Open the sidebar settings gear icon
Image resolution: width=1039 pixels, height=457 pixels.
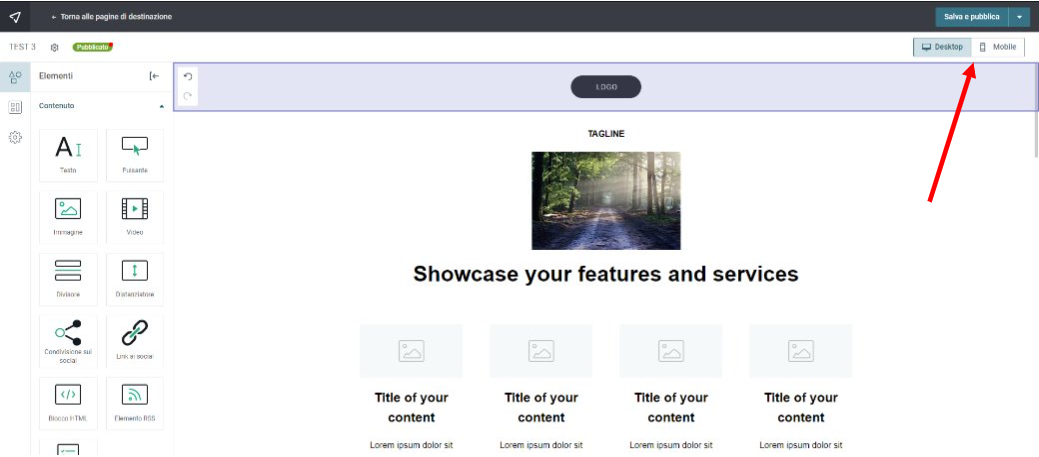pyautogui.click(x=15, y=137)
